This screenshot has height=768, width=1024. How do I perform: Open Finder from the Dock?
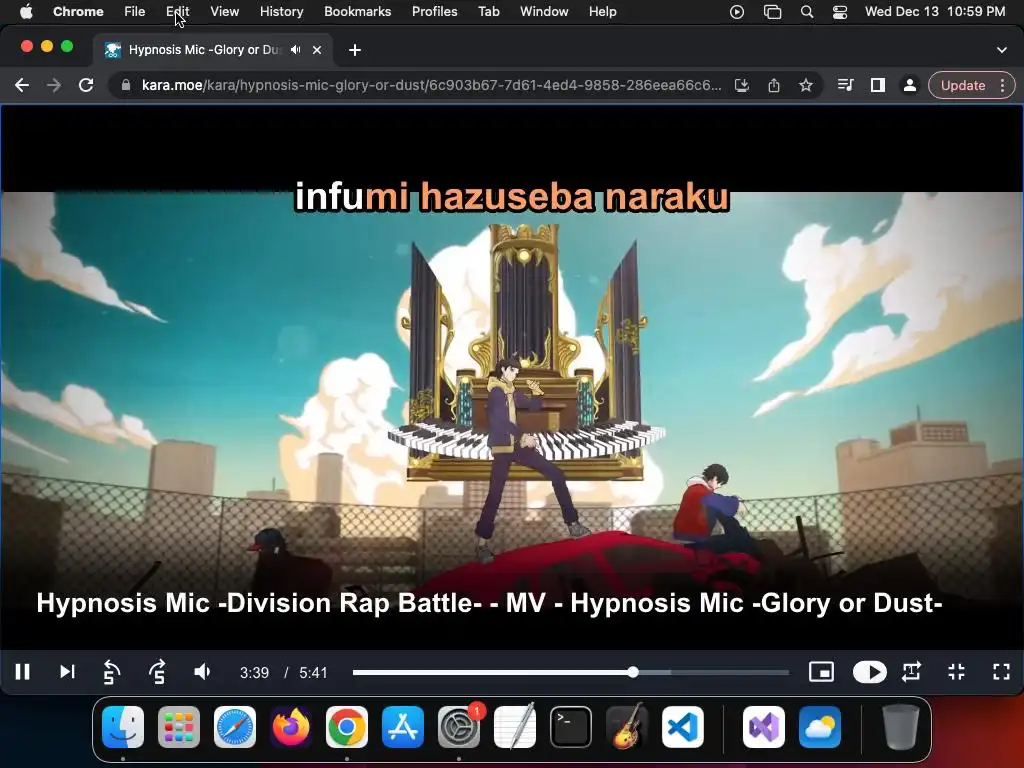[x=123, y=727]
